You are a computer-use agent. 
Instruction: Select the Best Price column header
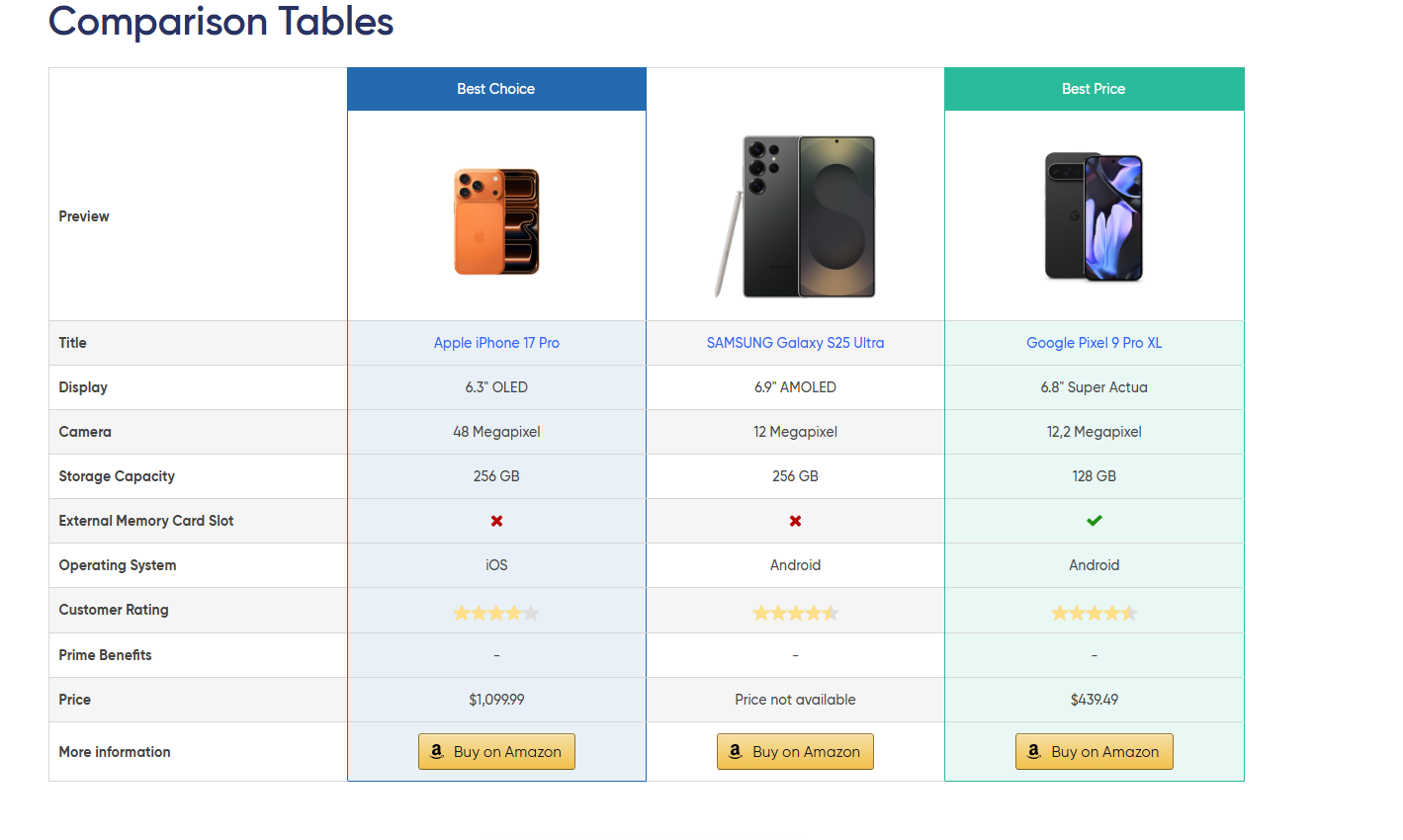tap(1094, 89)
